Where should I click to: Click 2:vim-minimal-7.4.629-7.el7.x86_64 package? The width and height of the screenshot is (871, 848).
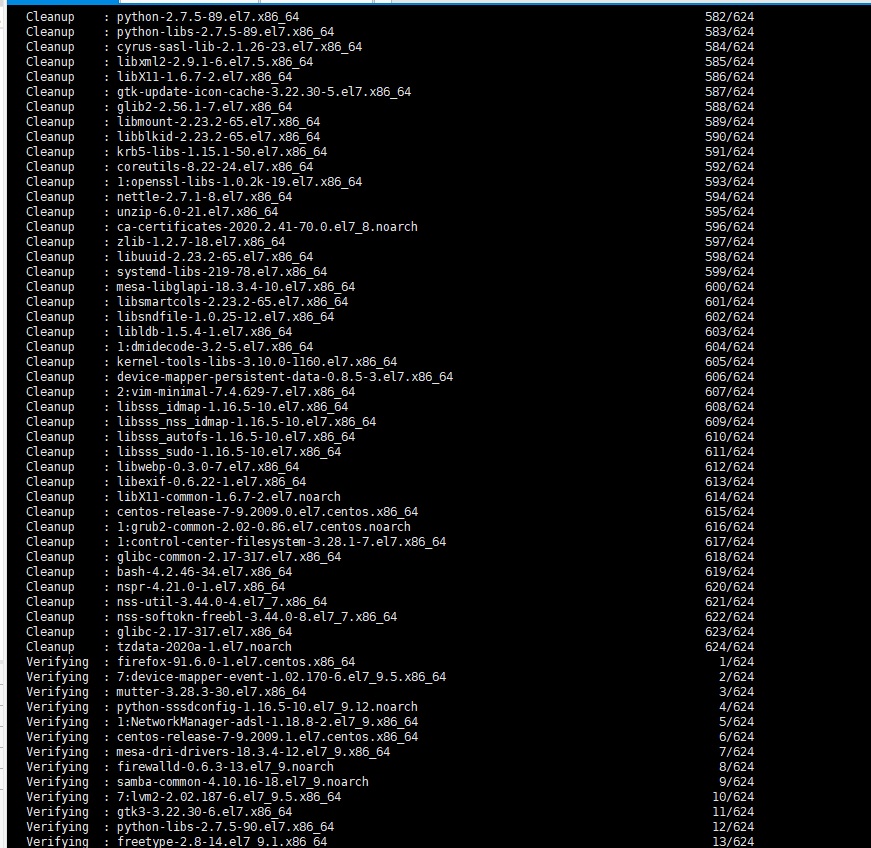pos(236,392)
